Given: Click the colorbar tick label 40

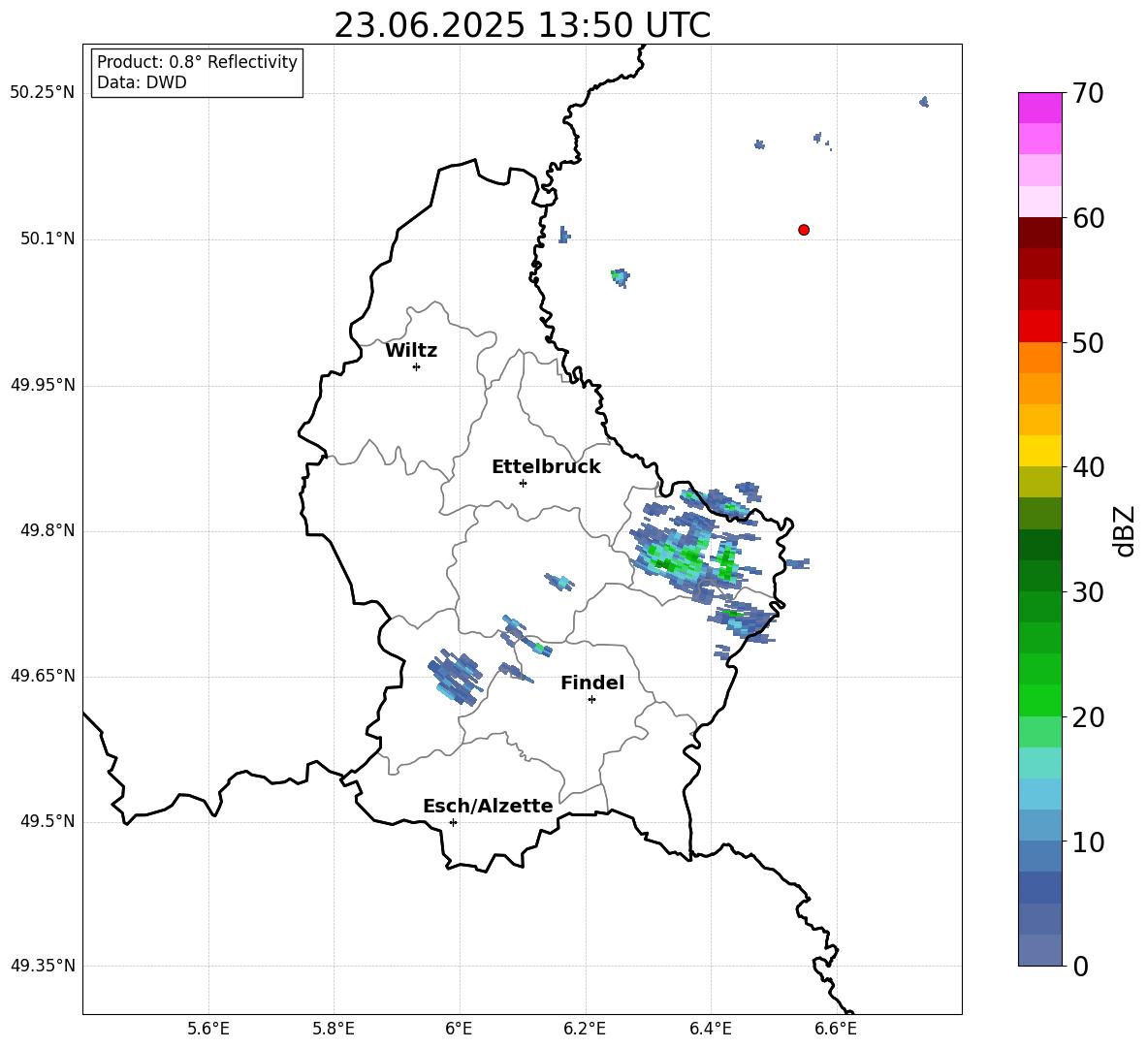Looking at the screenshot, I should 1088,467.
